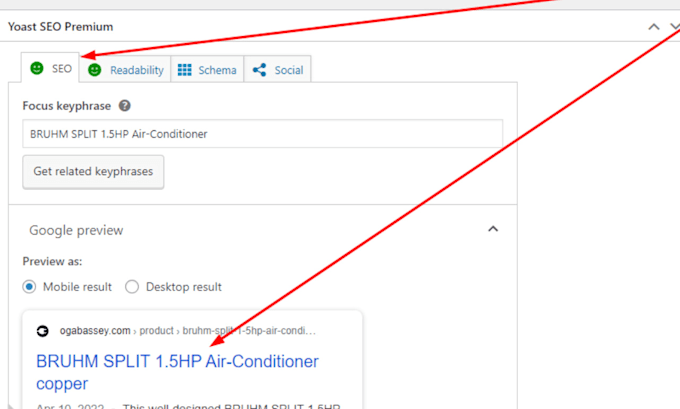
Task: Move Yoast SEO Premium panel up
Action: point(654,27)
